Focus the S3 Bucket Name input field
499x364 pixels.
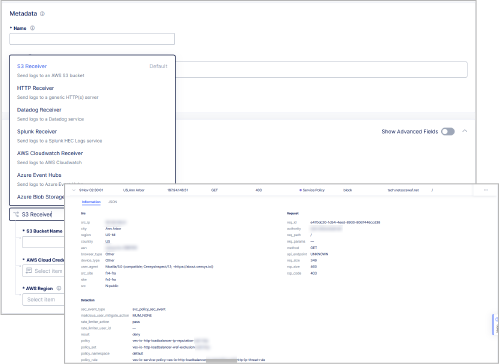tap(43, 242)
